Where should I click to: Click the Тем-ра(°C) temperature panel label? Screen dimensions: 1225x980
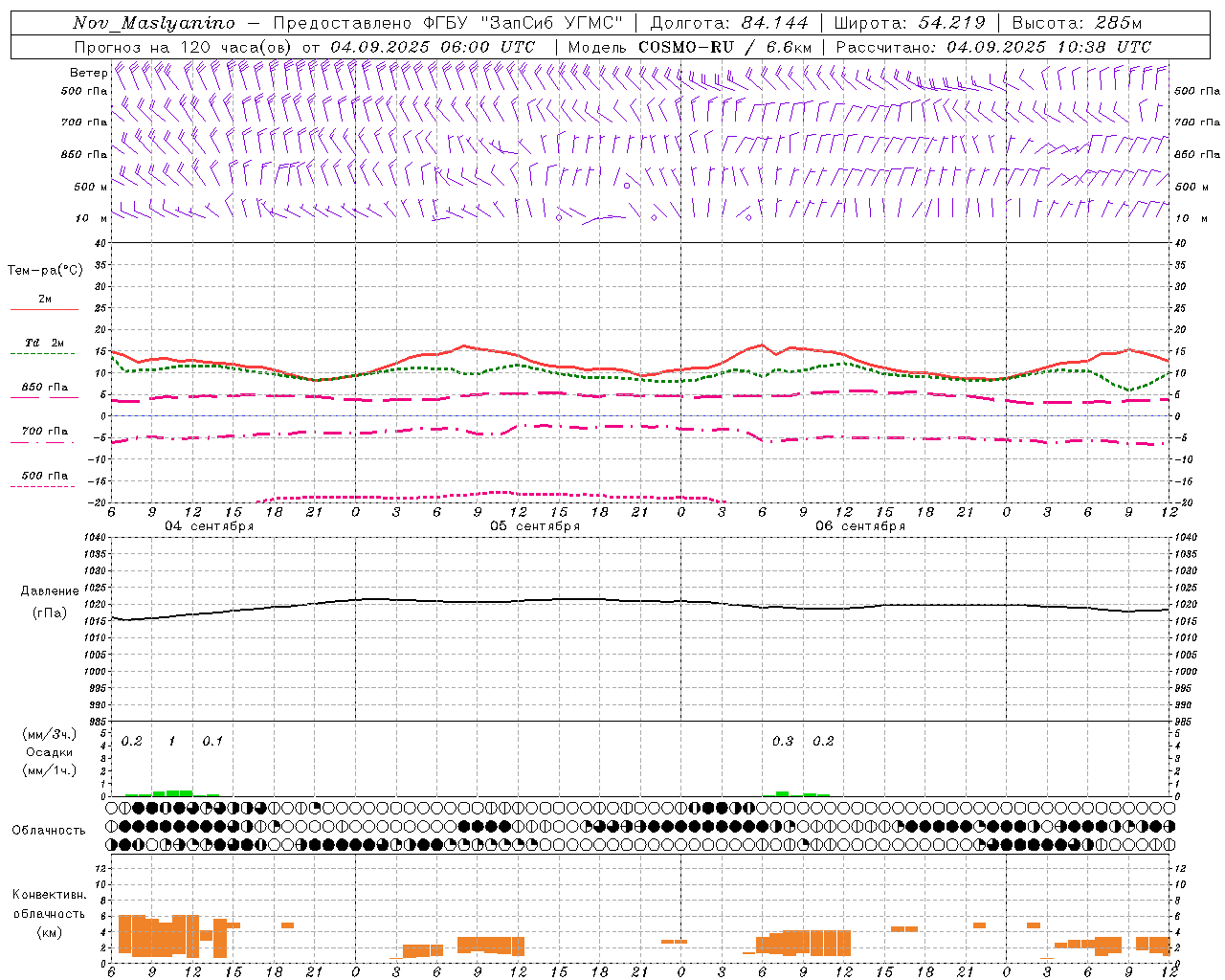click(x=44, y=271)
